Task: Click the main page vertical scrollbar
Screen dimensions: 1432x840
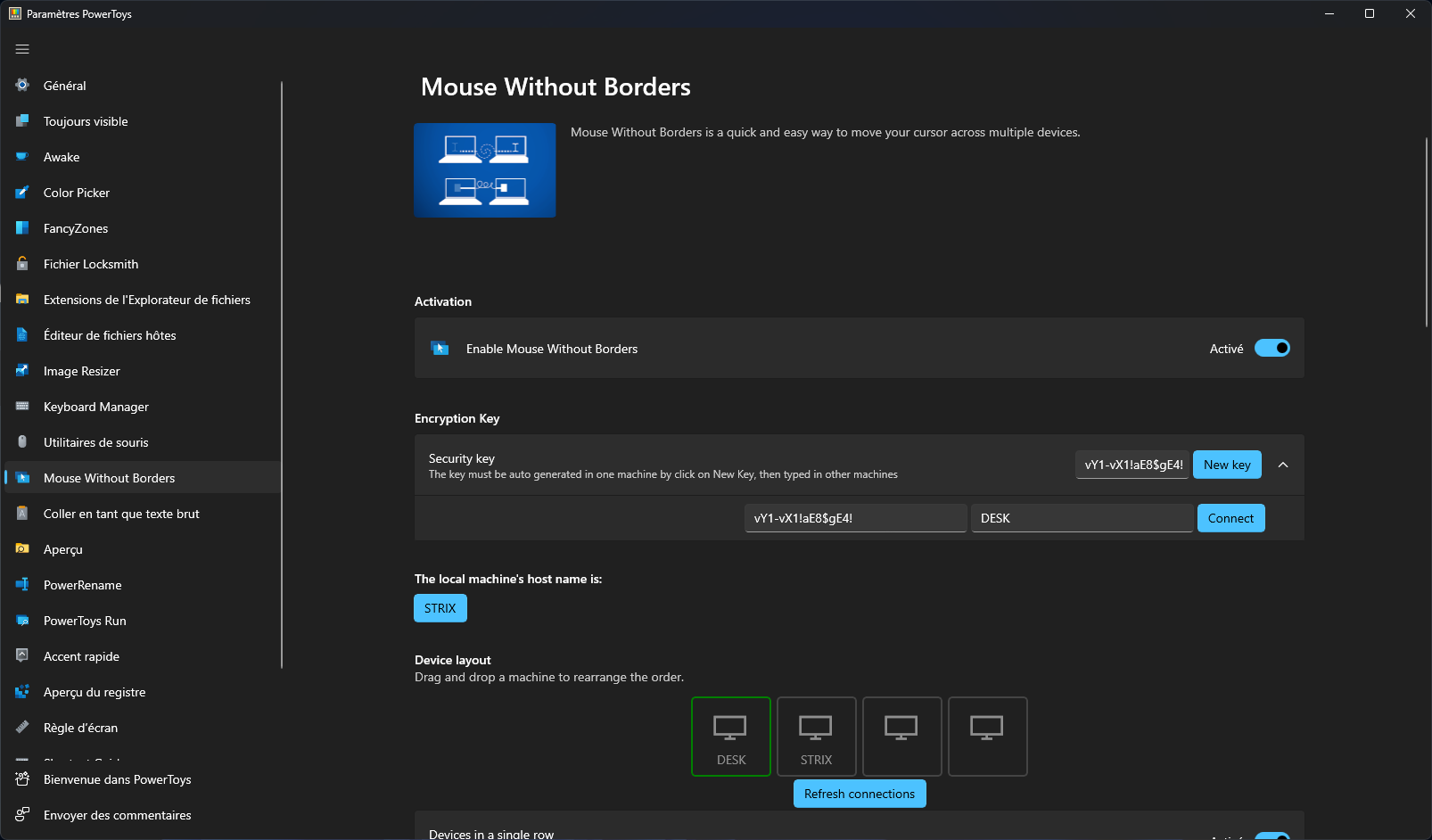Action: 1427,232
